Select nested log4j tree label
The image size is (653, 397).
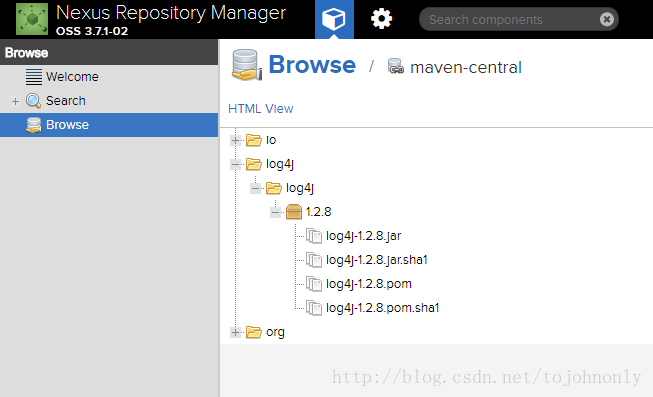(x=300, y=188)
